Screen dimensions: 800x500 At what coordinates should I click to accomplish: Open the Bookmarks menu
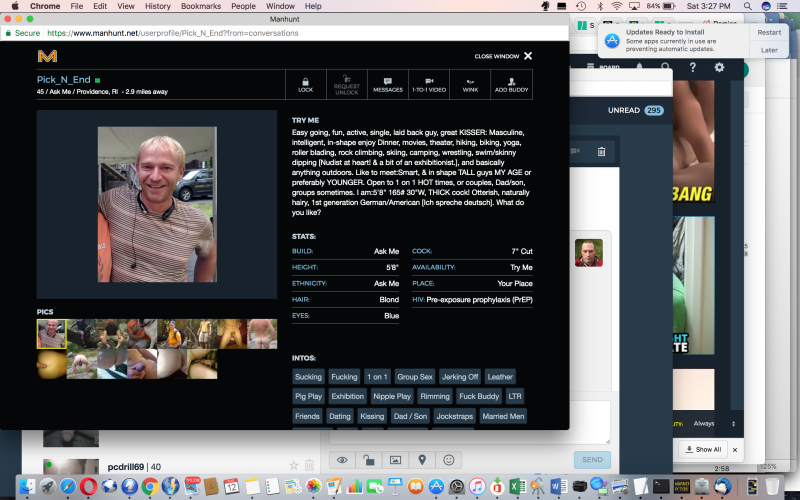pos(201,6)
